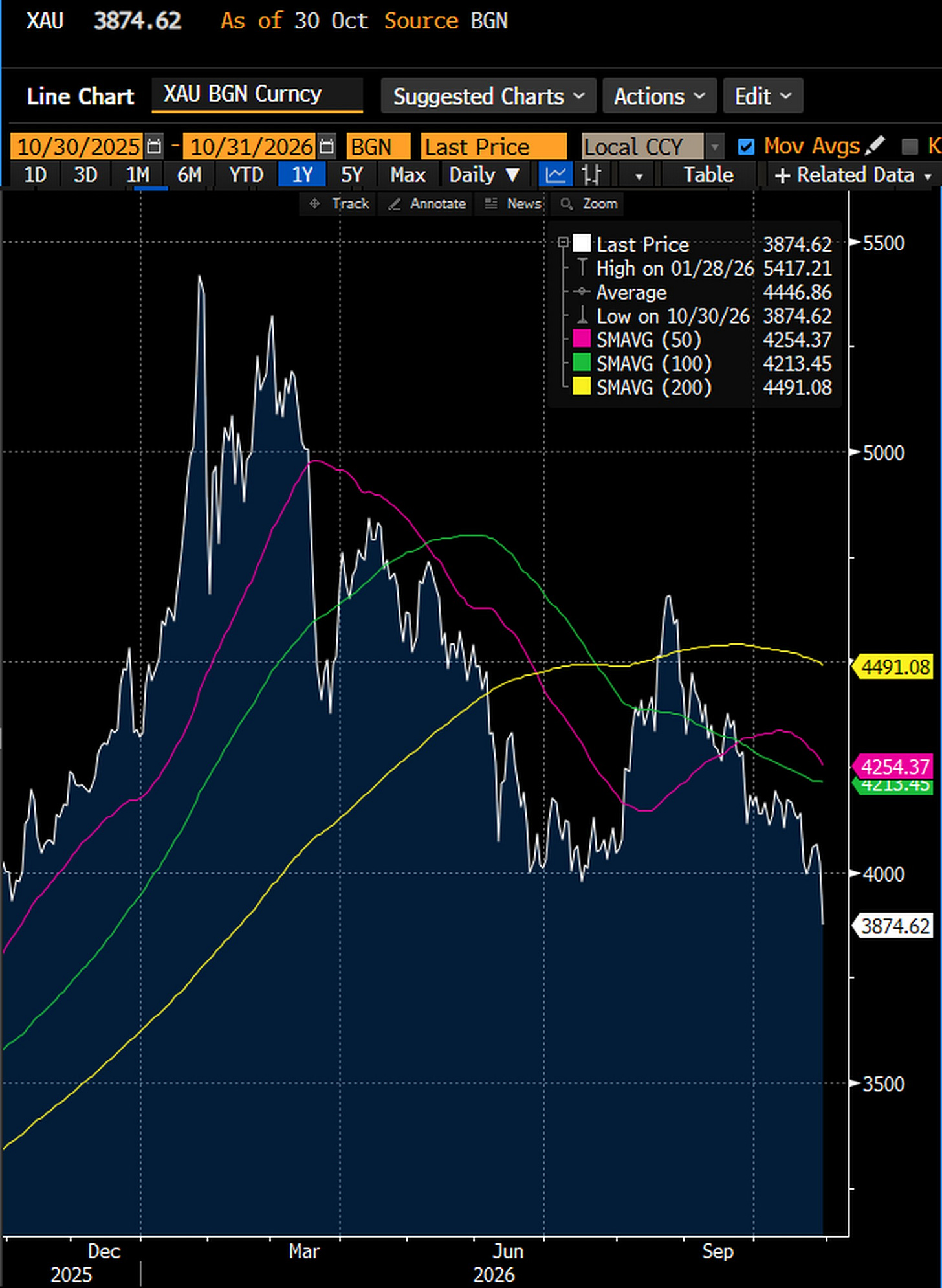Click the Related Data button
942x1288 pixels.
(853, 175)
